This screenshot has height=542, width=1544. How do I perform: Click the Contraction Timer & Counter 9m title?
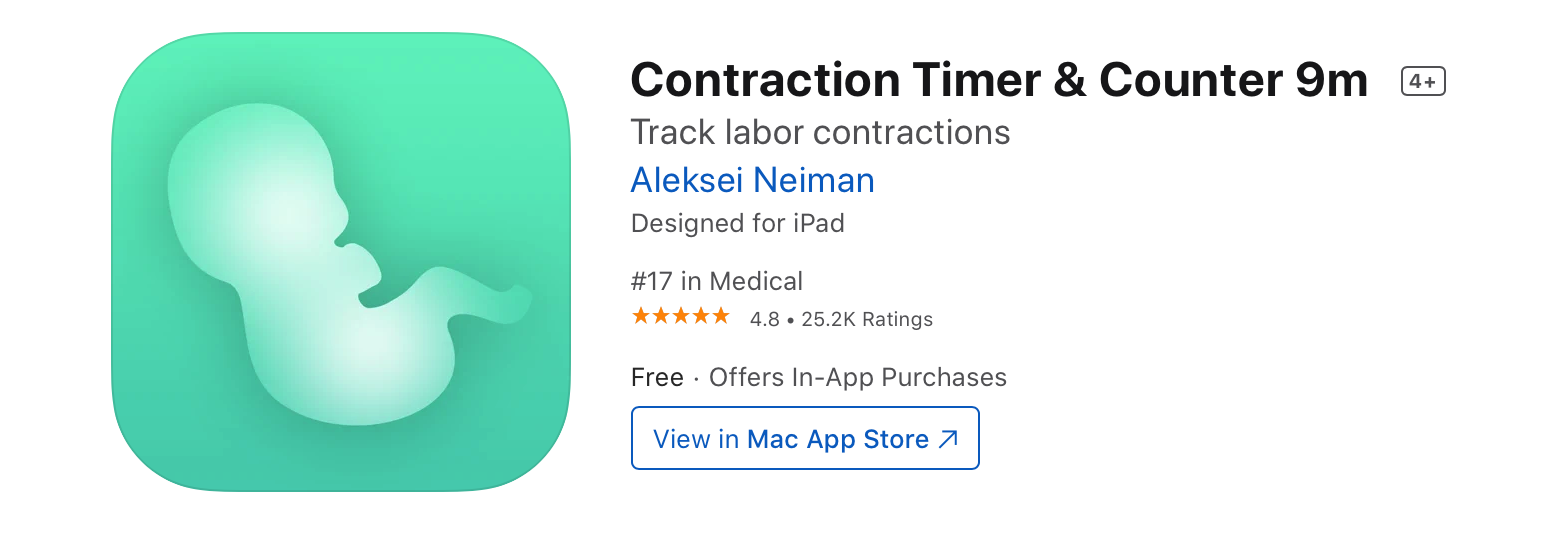[x=998, y=80]
